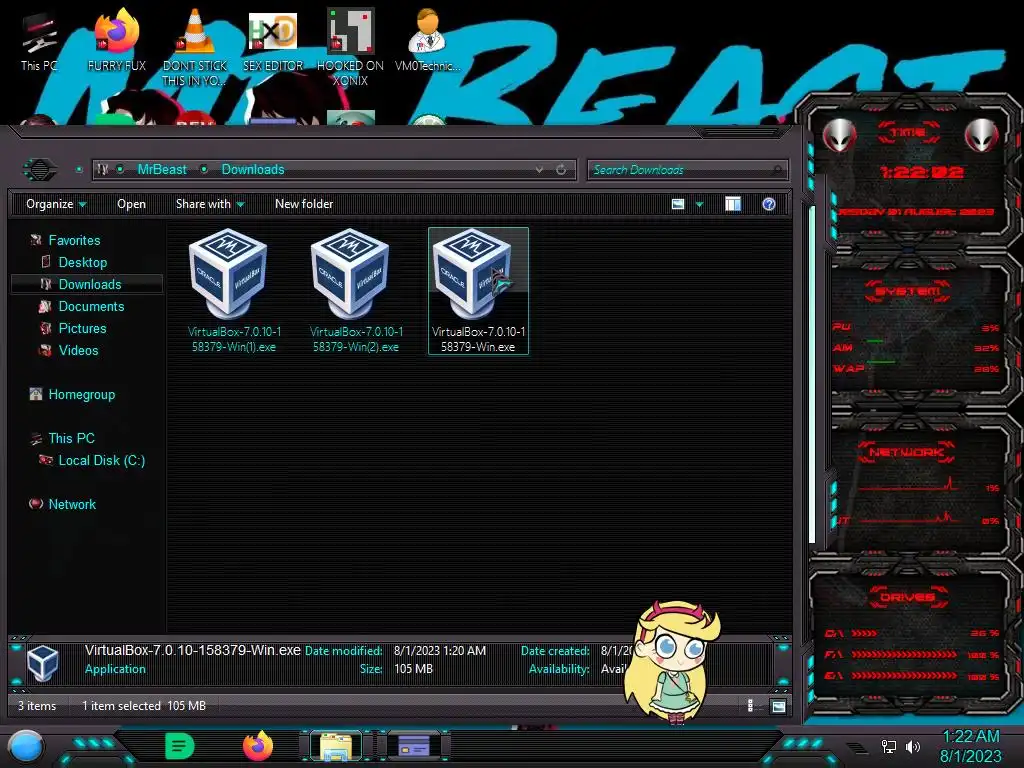1024x768 pixels.
Task: Open Documents in navigation pane
Action: click(91, 306)
